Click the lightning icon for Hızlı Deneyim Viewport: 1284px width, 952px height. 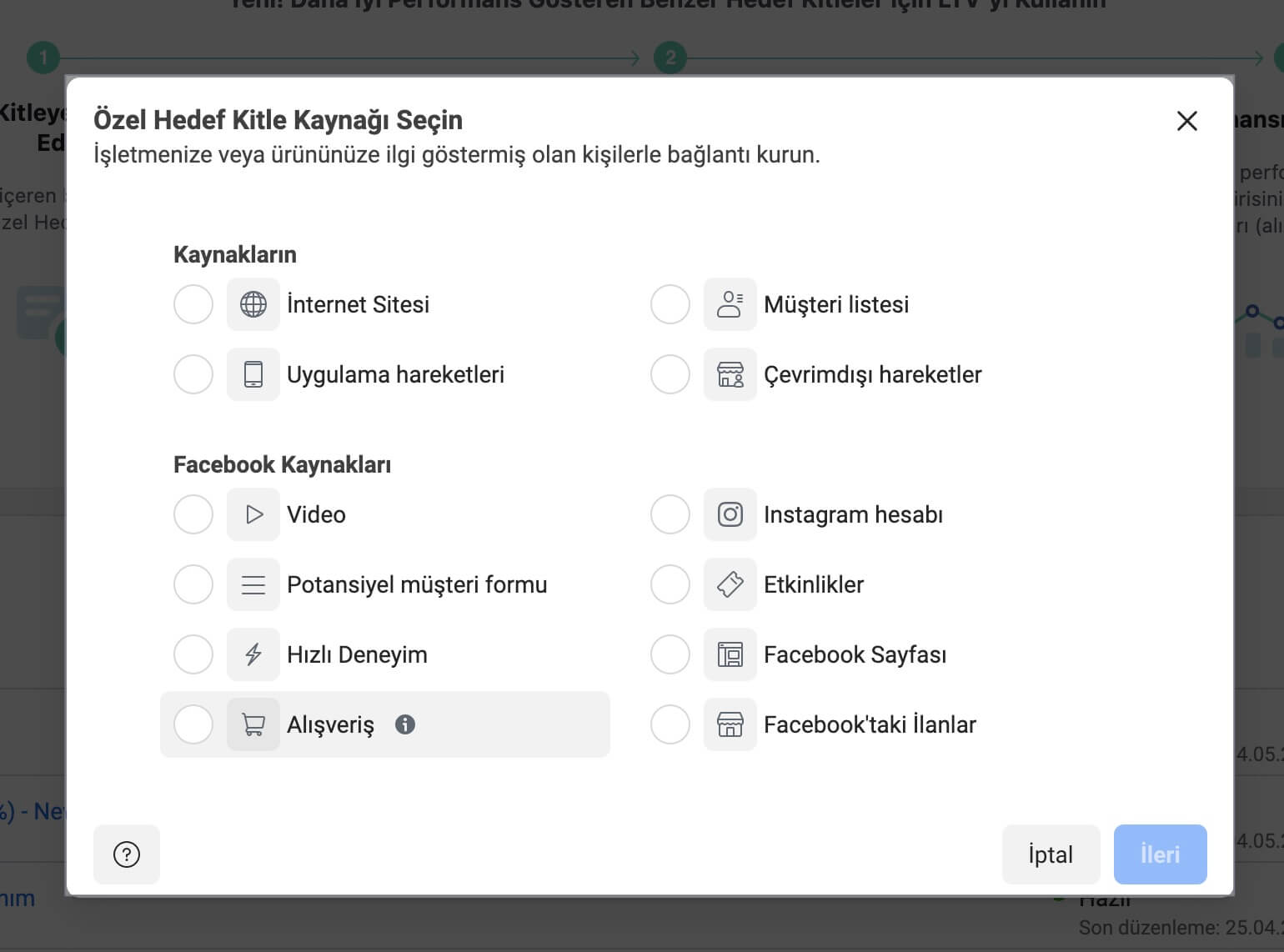(253, 654)
